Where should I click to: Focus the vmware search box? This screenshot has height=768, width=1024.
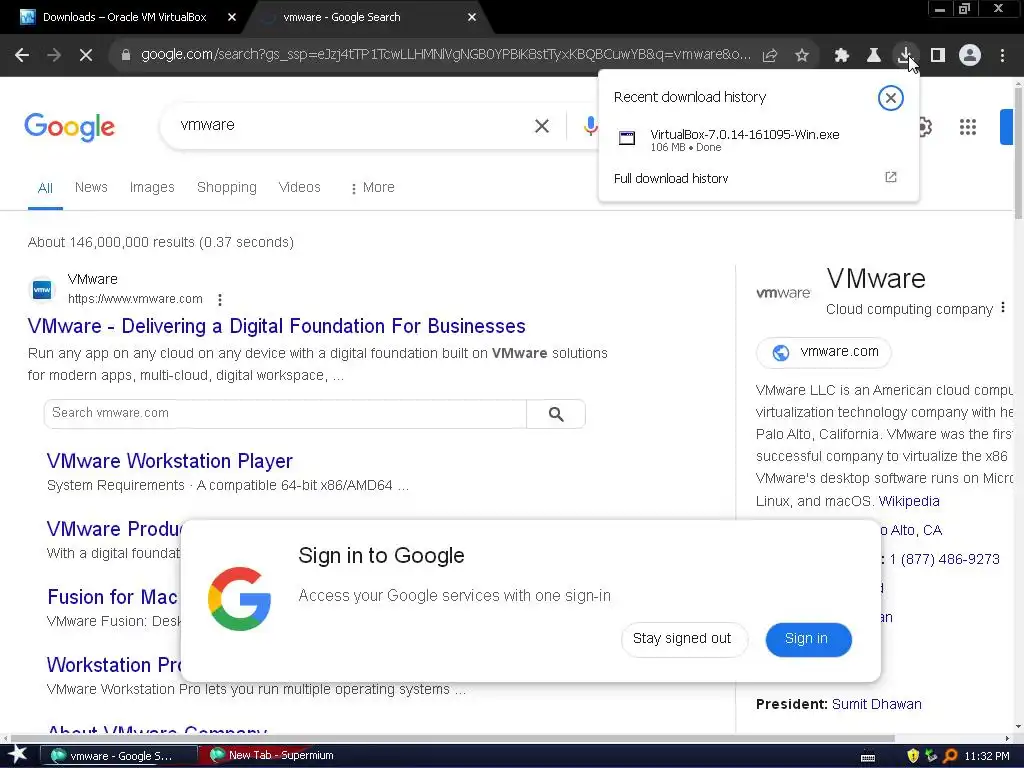click(x=353, y=125)
